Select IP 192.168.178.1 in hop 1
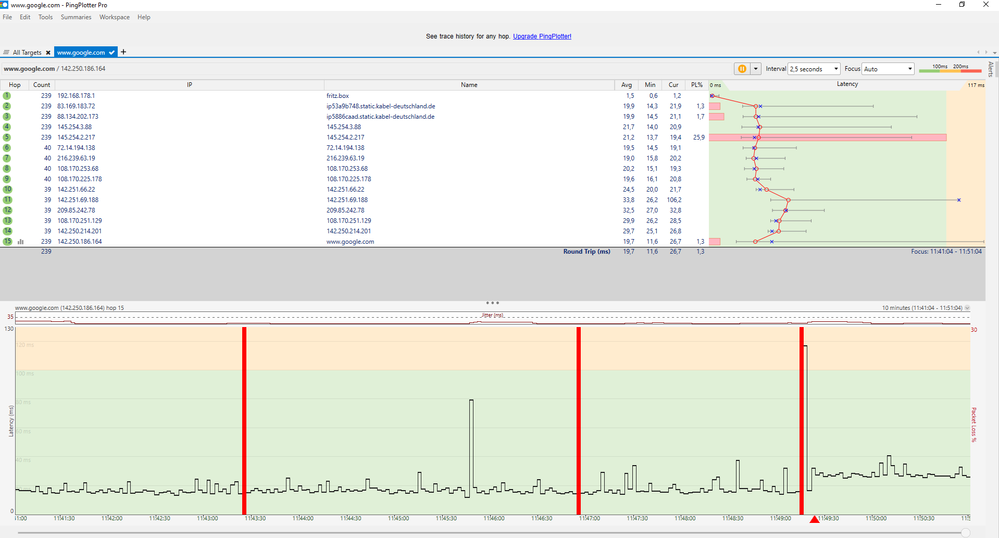This screenshot has width=999, height=538. pyautogui.click(x=76, y=96)
